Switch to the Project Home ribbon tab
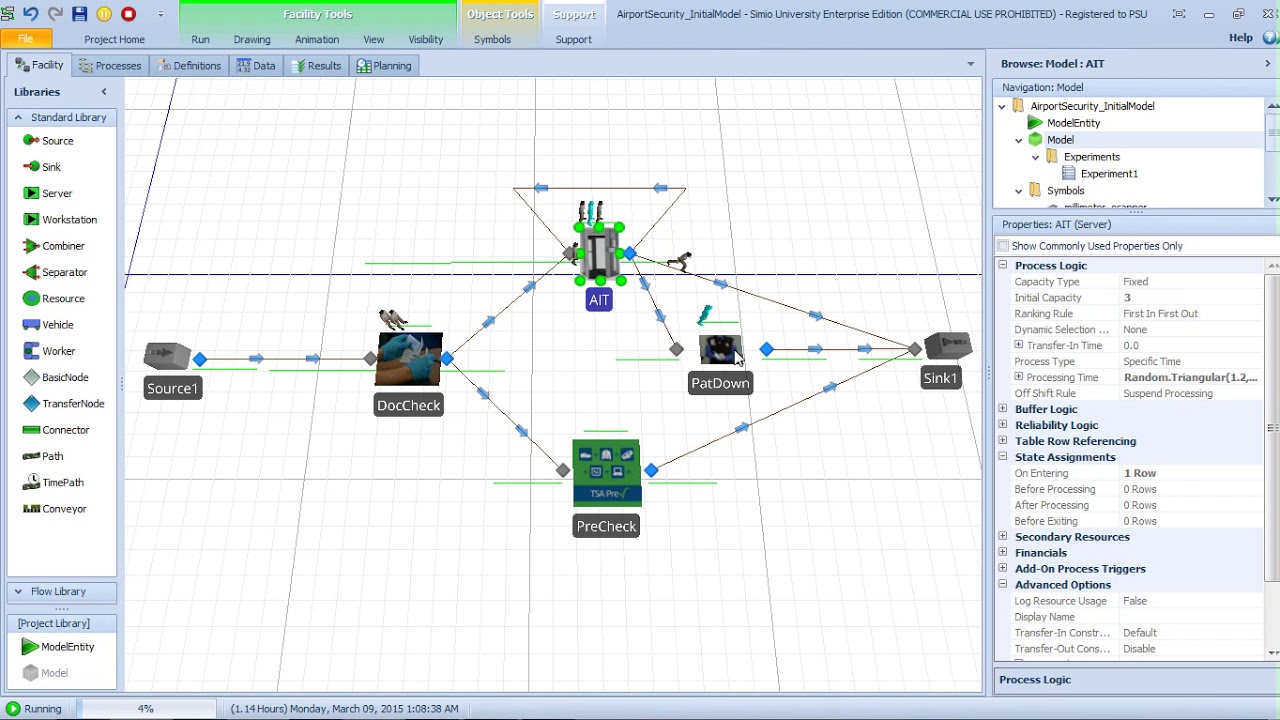The width and height of the screenshot is (1280, 720). pos(114,39)
